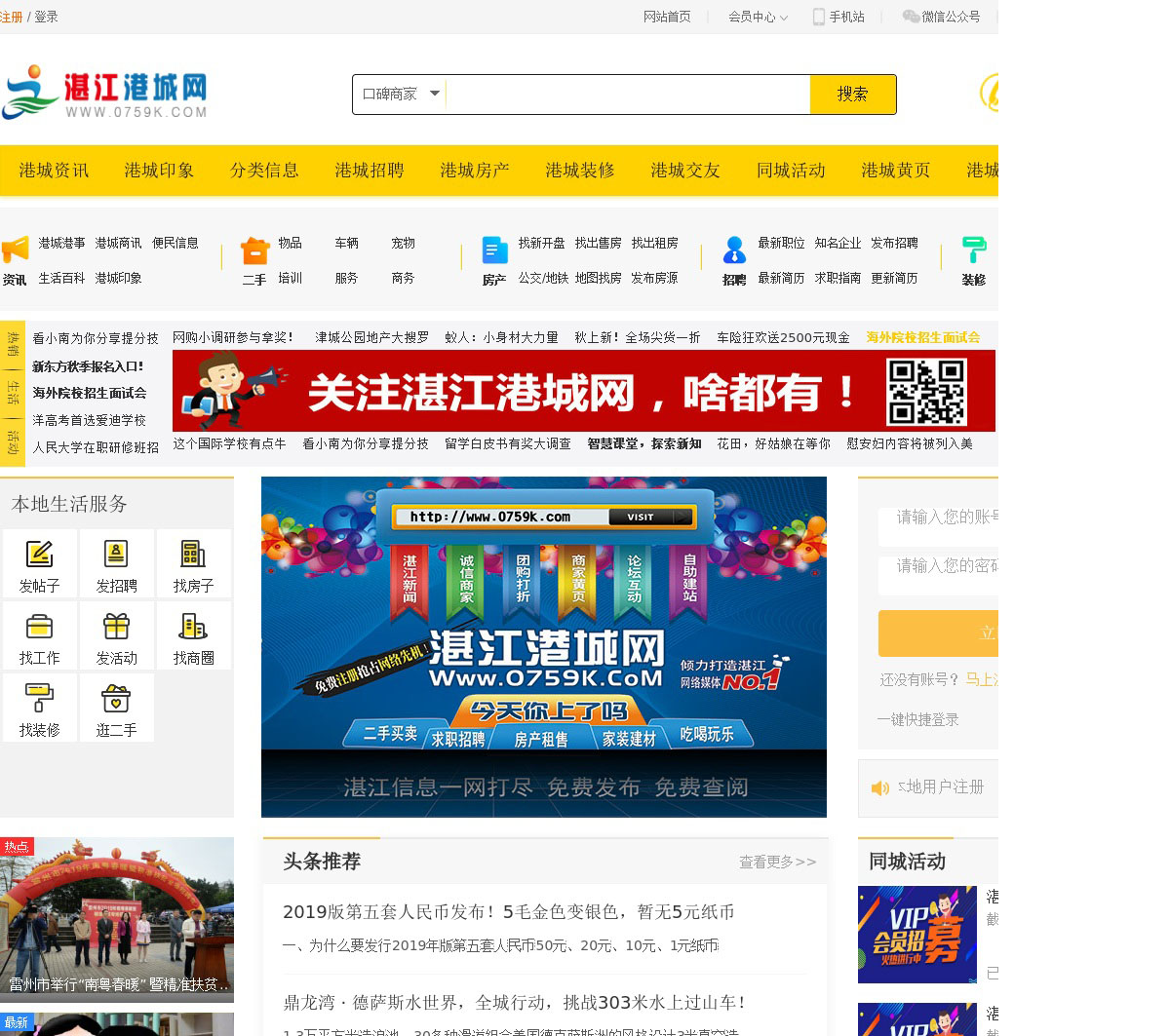Viewport: 1170px width, 1036px height.
Task: Select the 活动 side tab
Action: (13, 441)
